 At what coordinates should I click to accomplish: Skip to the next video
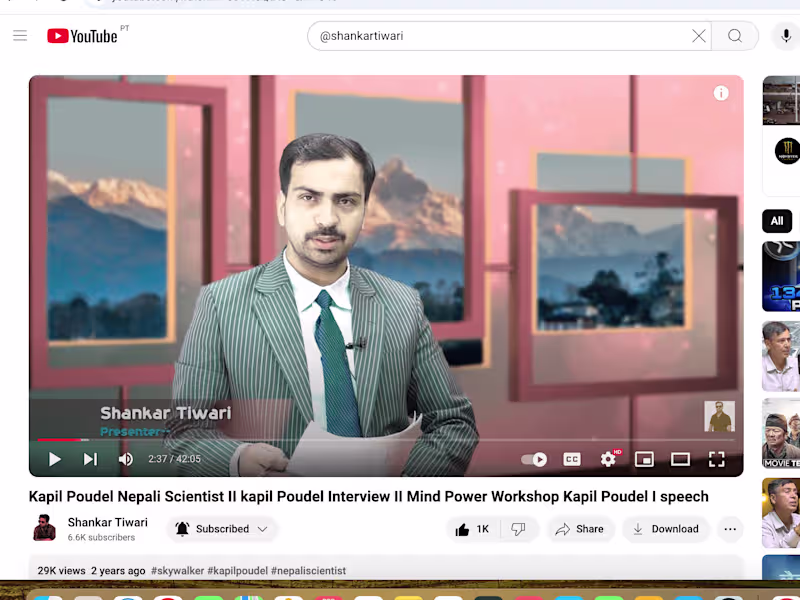90,459
